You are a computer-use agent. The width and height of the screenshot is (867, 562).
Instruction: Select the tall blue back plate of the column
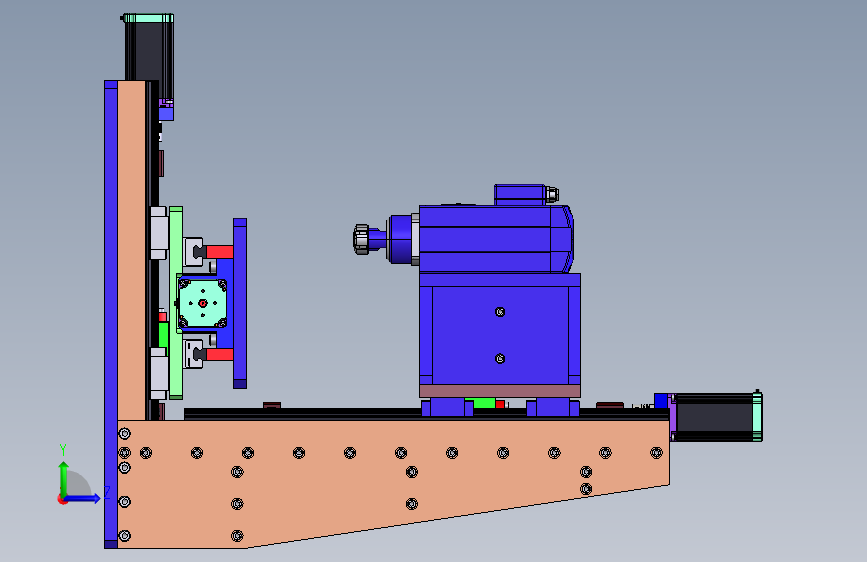[111, 314]
